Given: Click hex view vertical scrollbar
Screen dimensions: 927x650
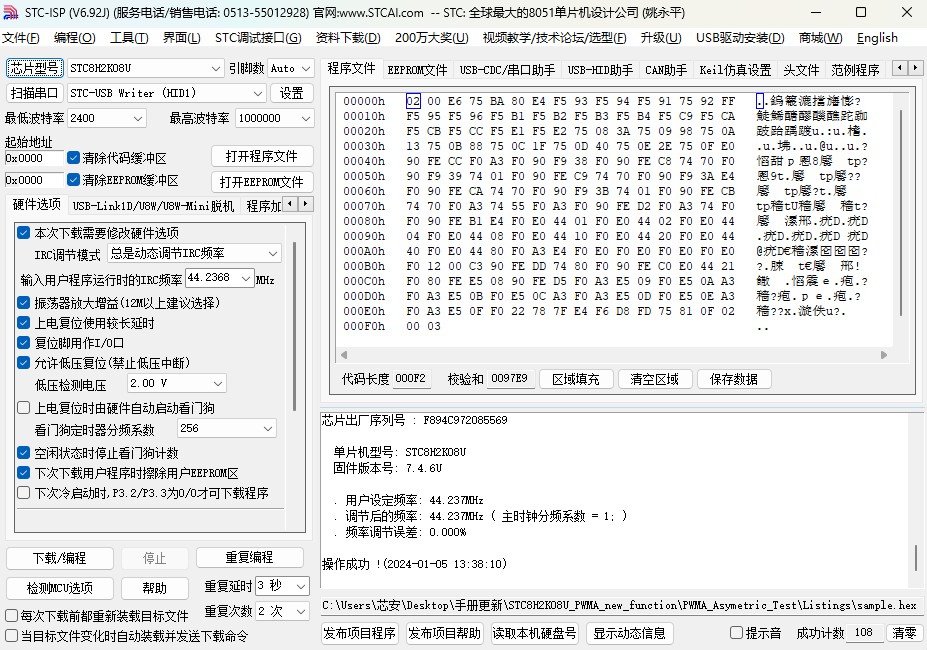Looking at the screenshot, I should tap(901, 213).
